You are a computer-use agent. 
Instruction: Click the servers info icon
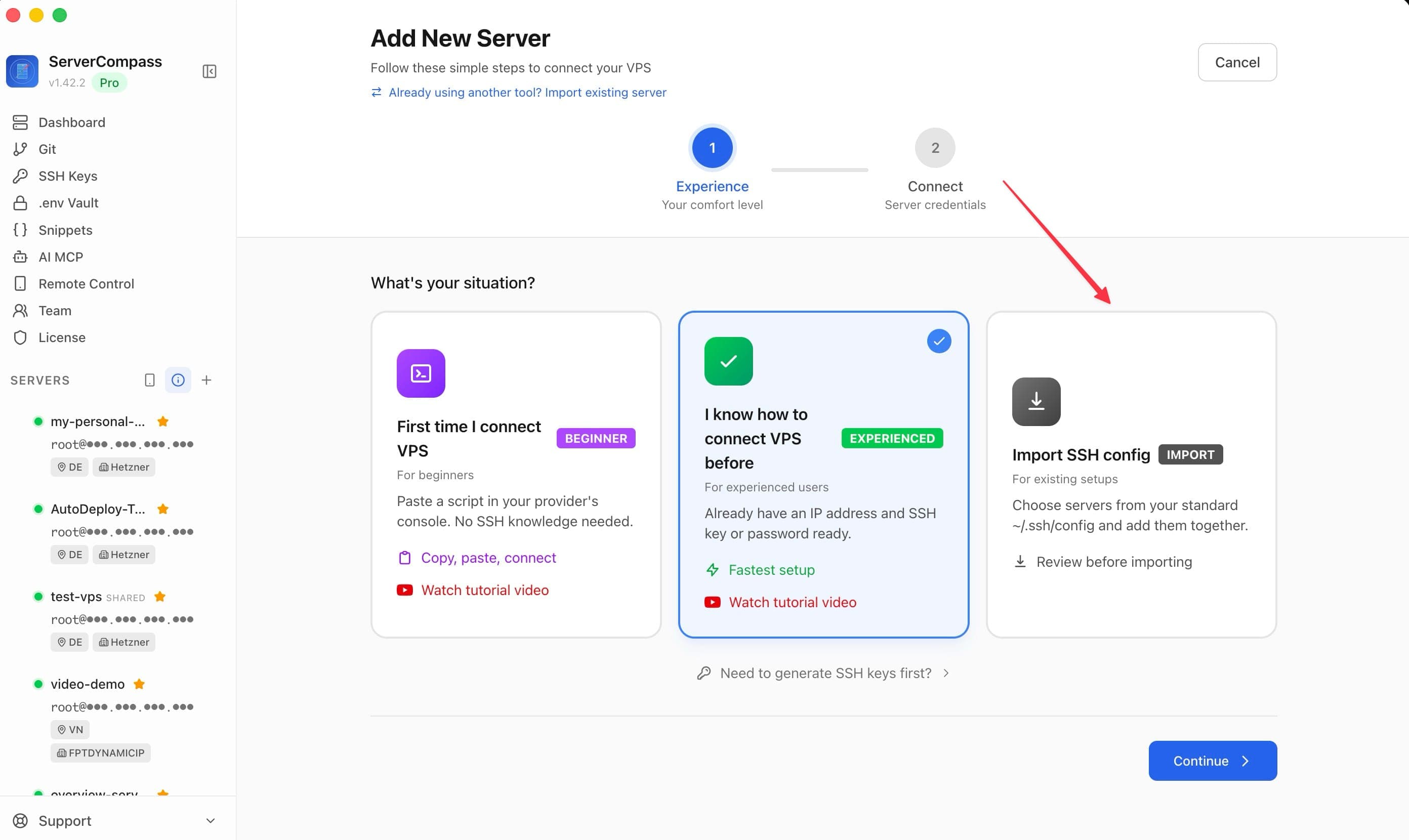click(x=178, y=381)
